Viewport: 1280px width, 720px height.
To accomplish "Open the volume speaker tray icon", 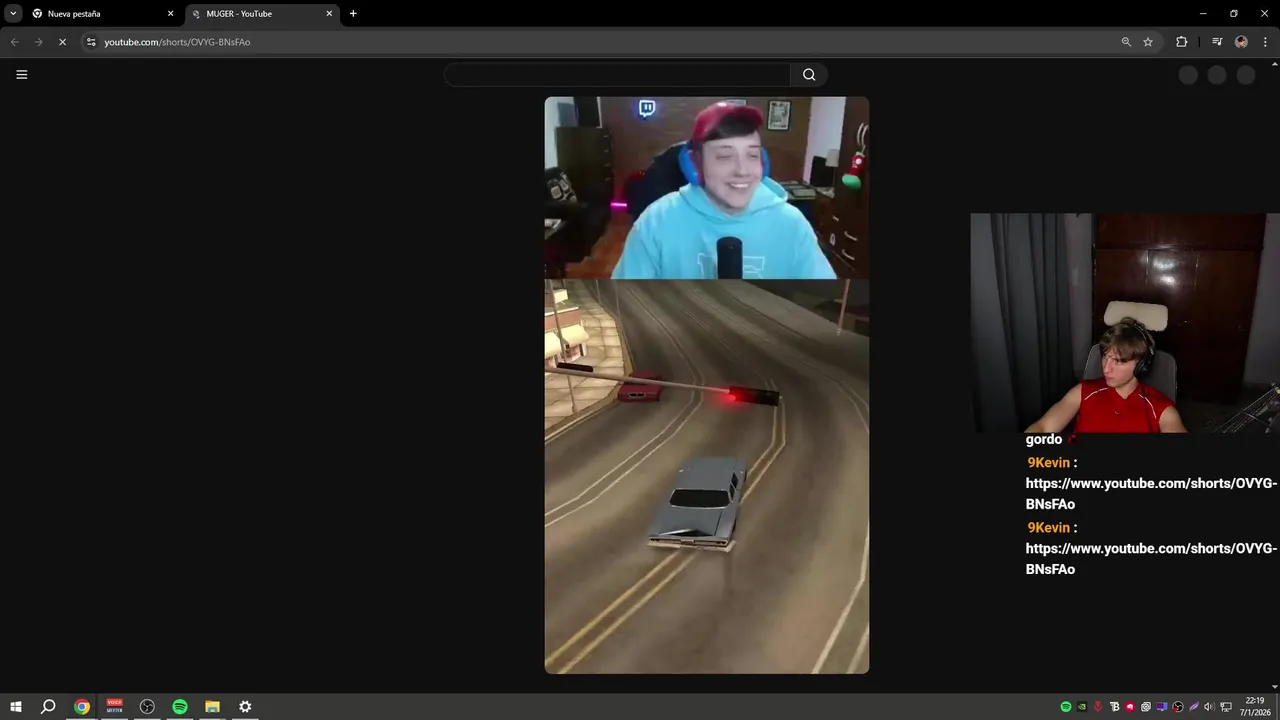I will pos(1210,707).
